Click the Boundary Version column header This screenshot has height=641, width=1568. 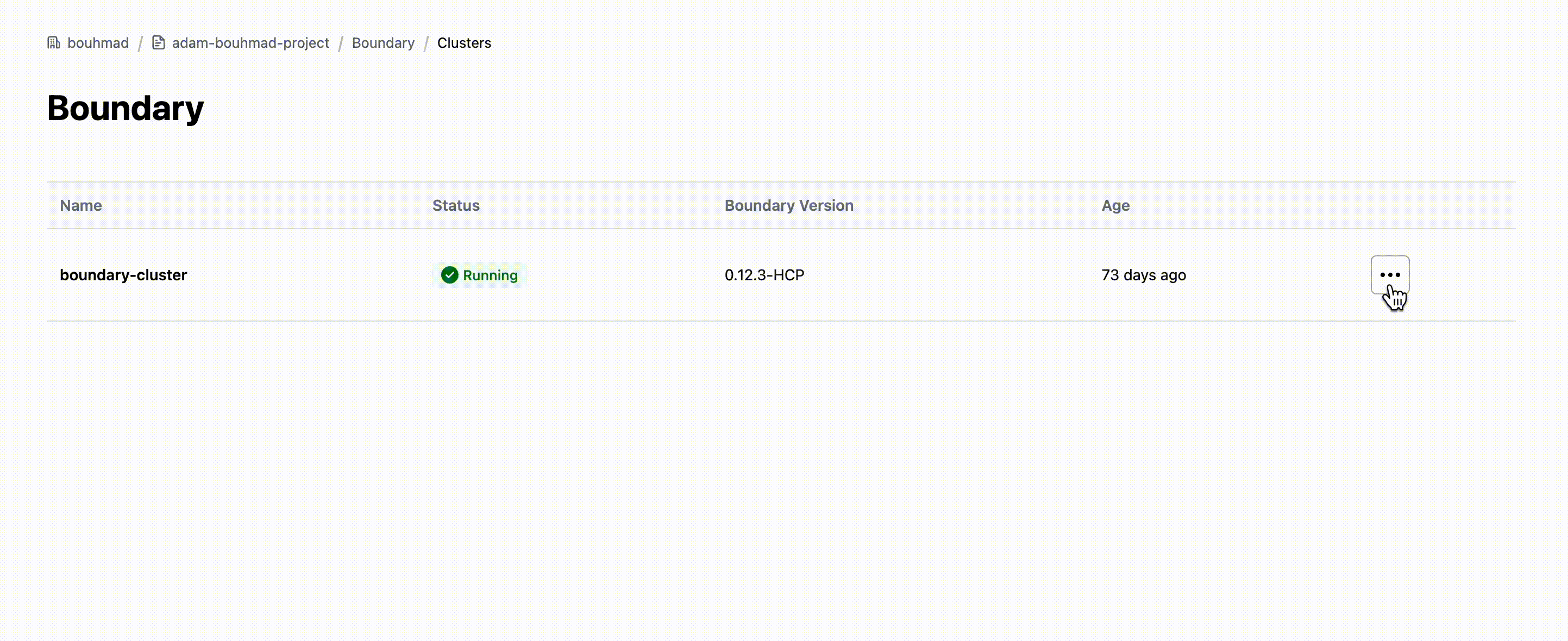(789, 206)
